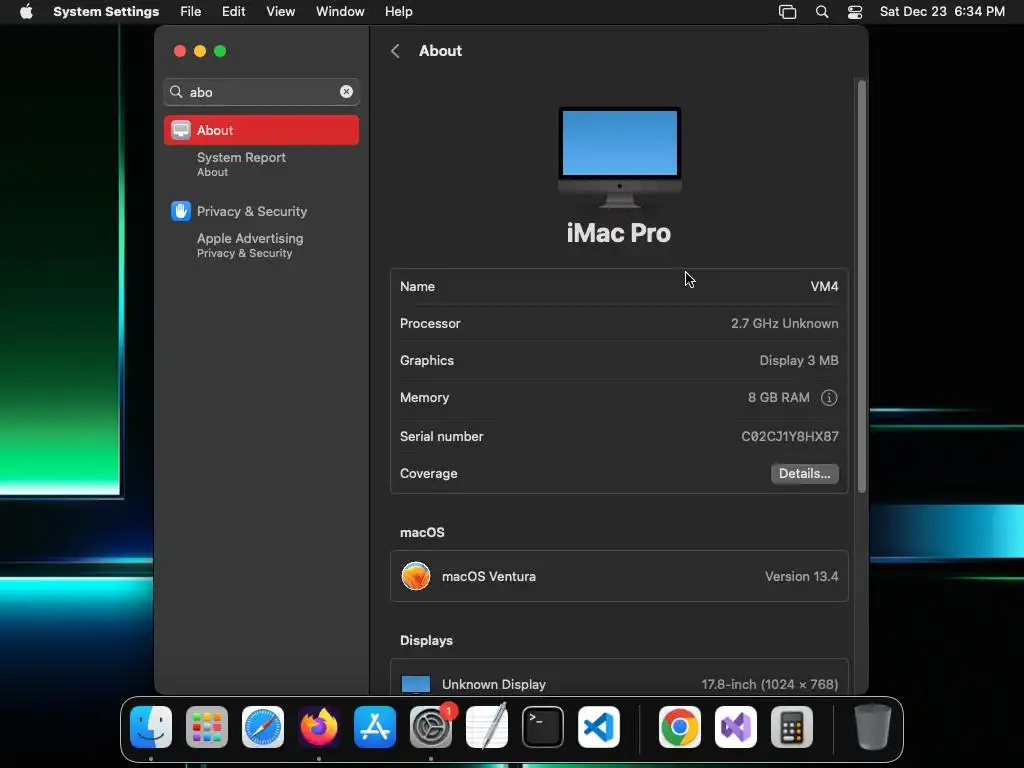Click the 2.7 GHz Unknown processor value

click(x=784, y=323)
